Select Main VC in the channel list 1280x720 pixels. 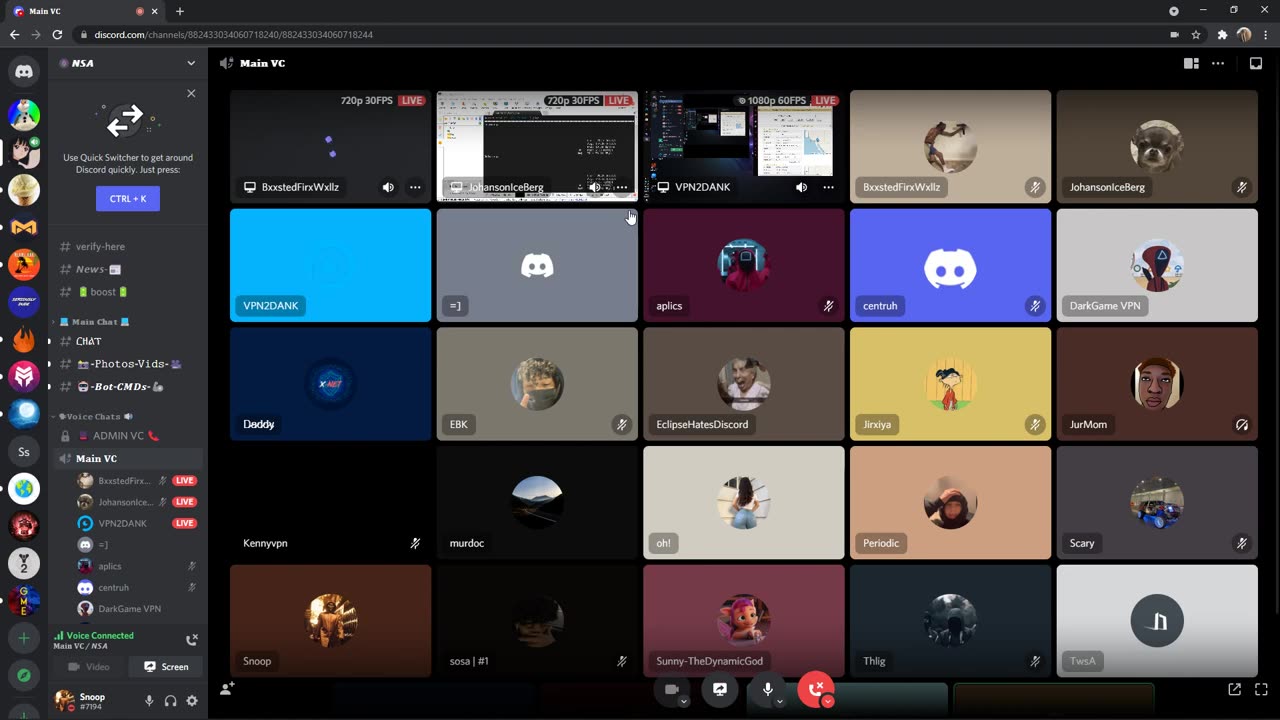click(x=128, y=458)
